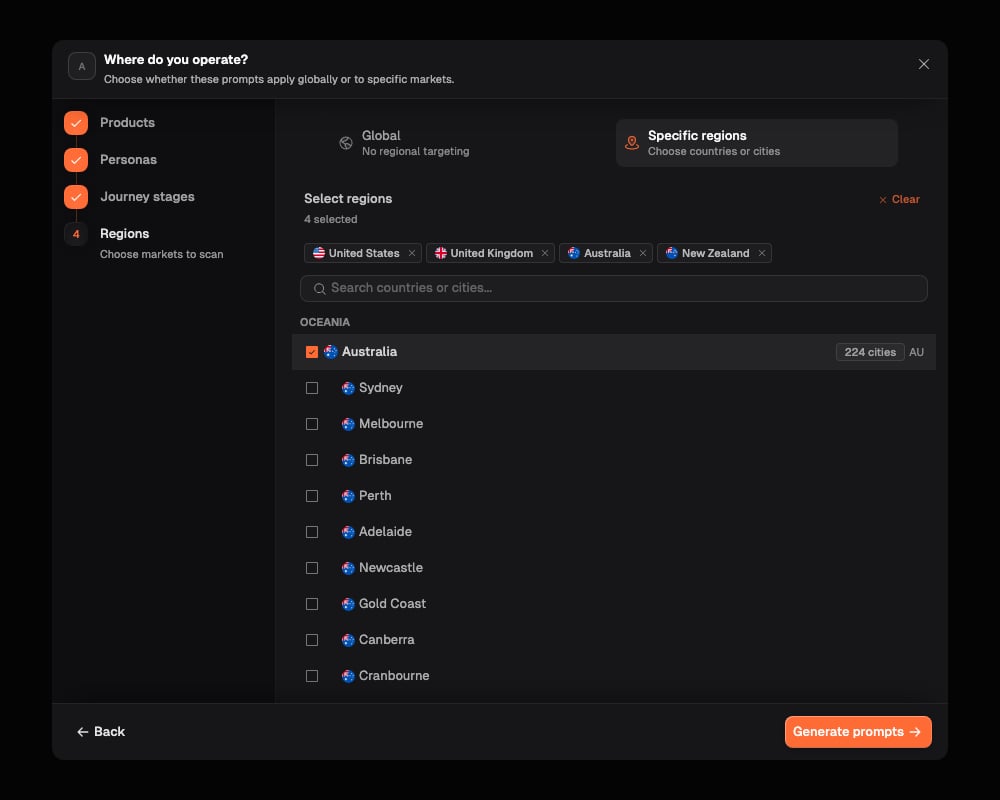This screenshot has height=800, width=1000.
Task: Click the Products step checkmark icon
Action: click(76, 122)
